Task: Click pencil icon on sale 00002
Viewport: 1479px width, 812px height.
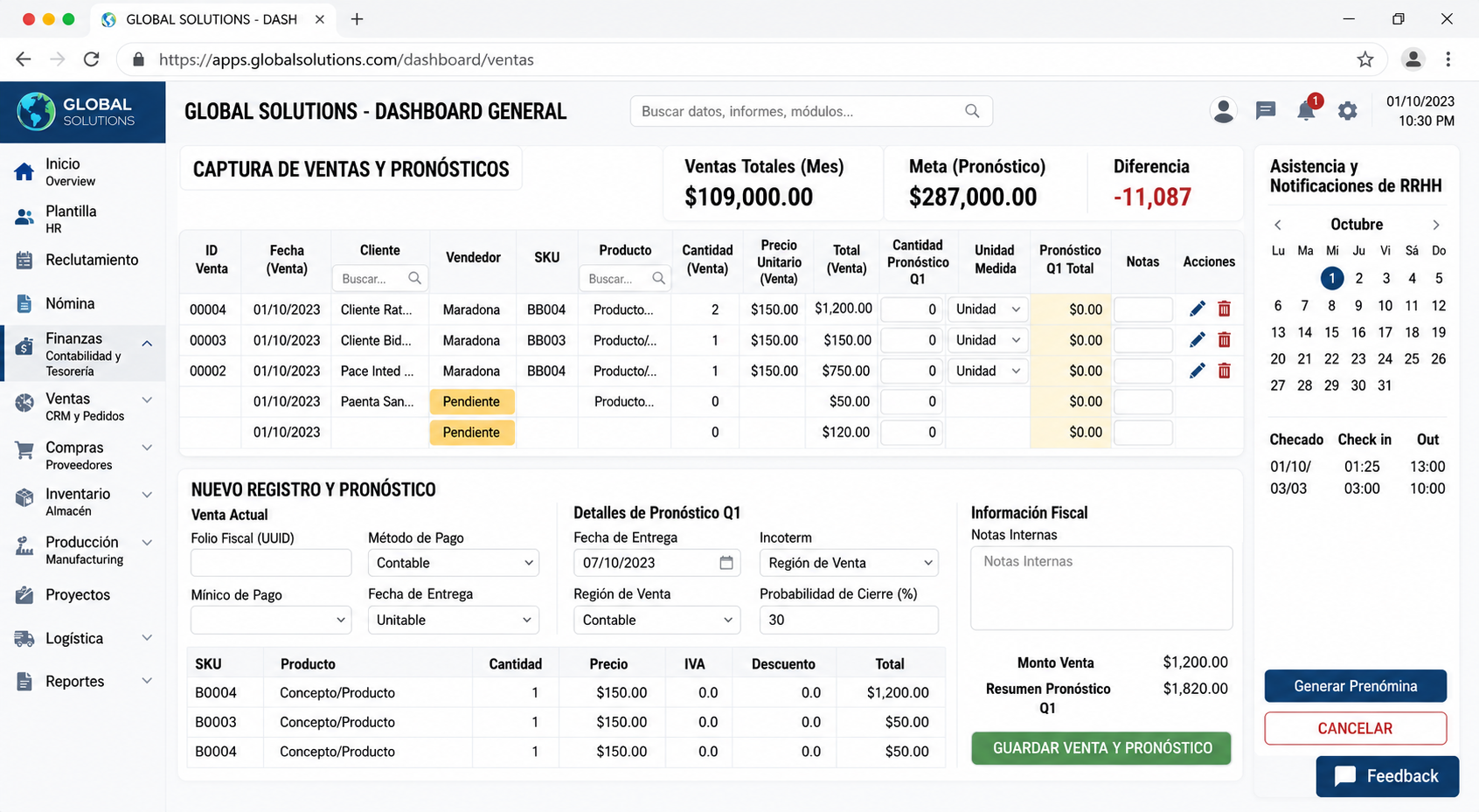Action: (x=1197, y=371)
